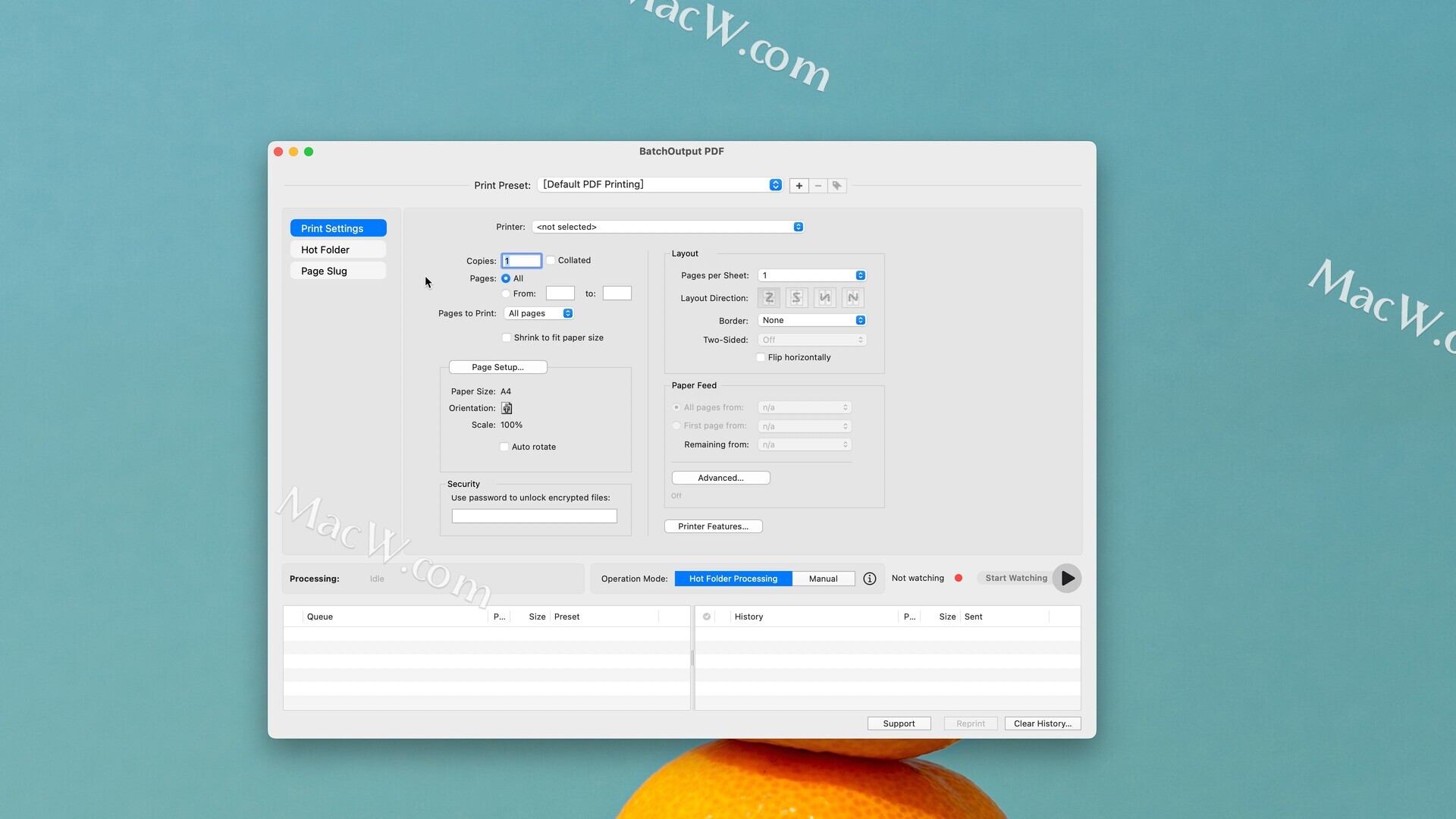Click the Copies input field
This screenshot has height=819, width=1456.
[522, 261]
